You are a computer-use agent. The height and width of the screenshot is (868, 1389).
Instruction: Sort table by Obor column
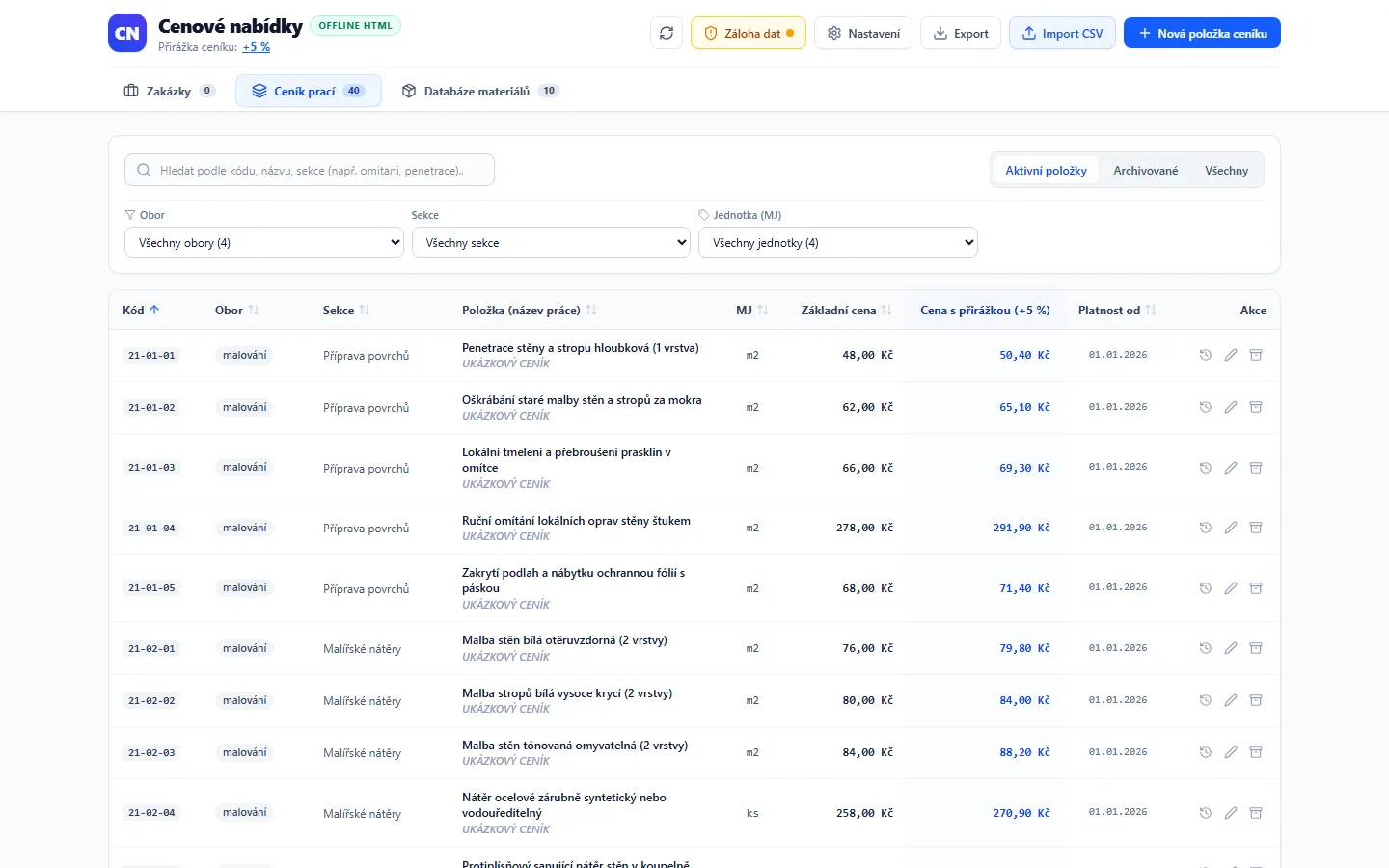pos(237,311)
